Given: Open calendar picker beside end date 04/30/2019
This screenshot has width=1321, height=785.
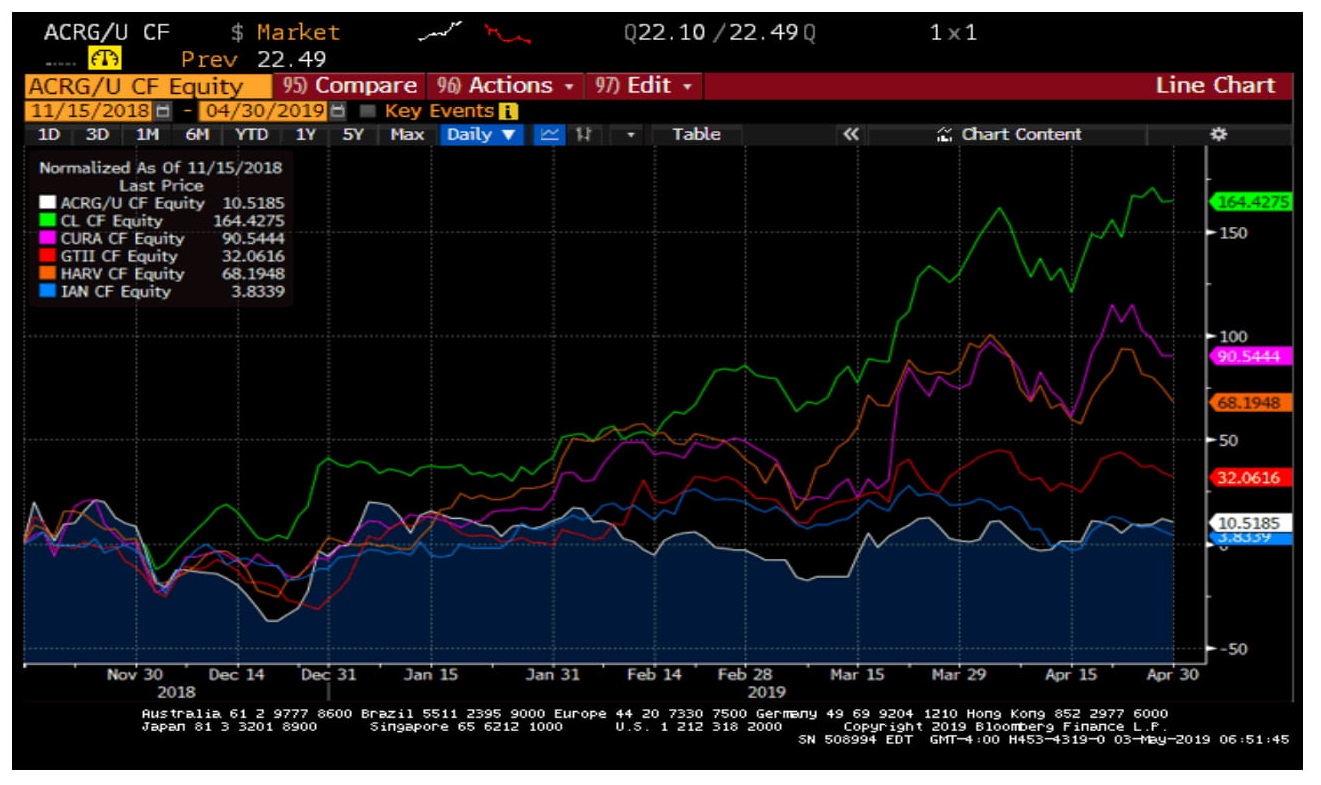Looking at the screenshot, I should coord(338,111).
